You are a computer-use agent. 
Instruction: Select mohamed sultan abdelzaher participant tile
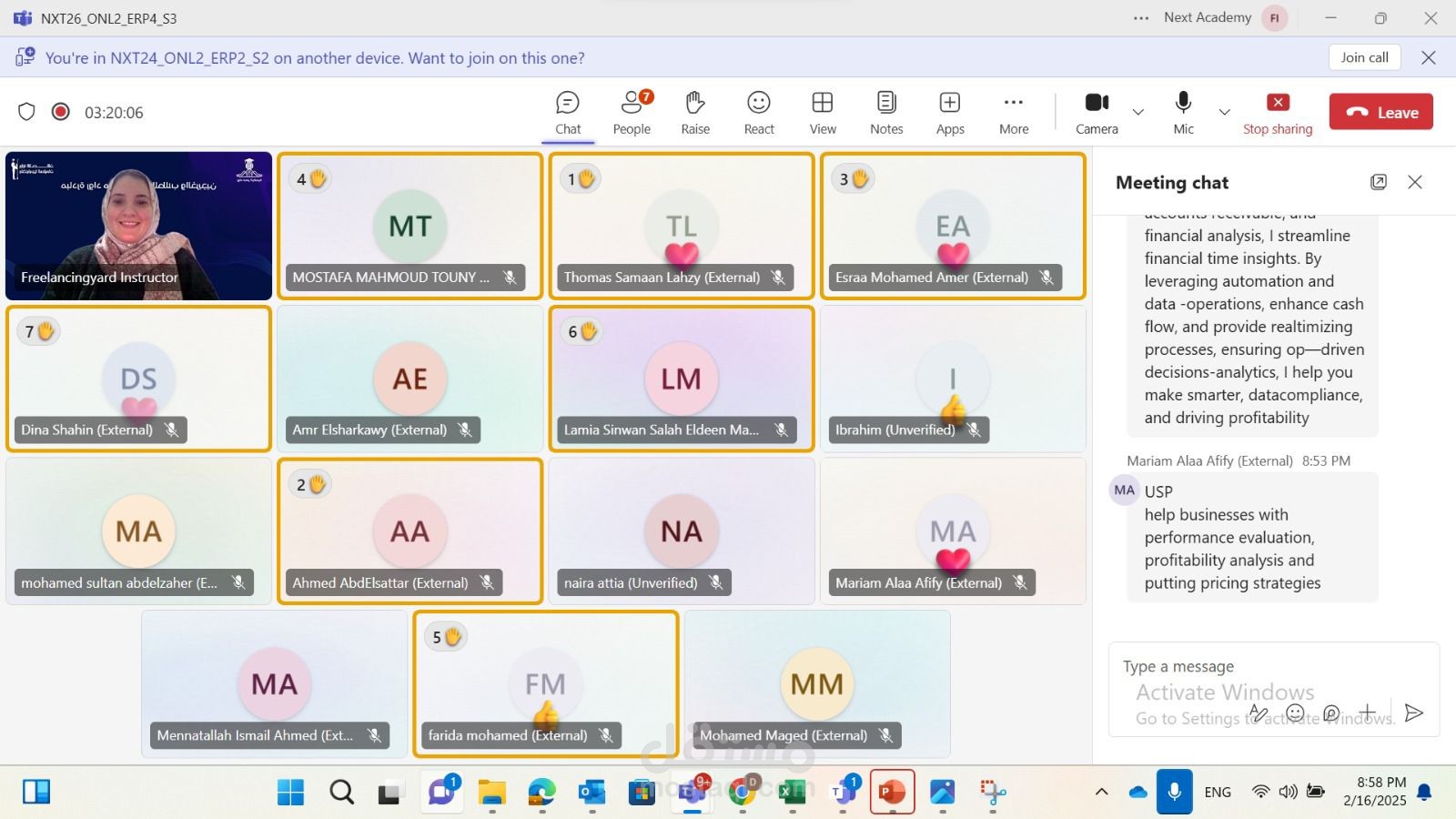coord(138,531)
